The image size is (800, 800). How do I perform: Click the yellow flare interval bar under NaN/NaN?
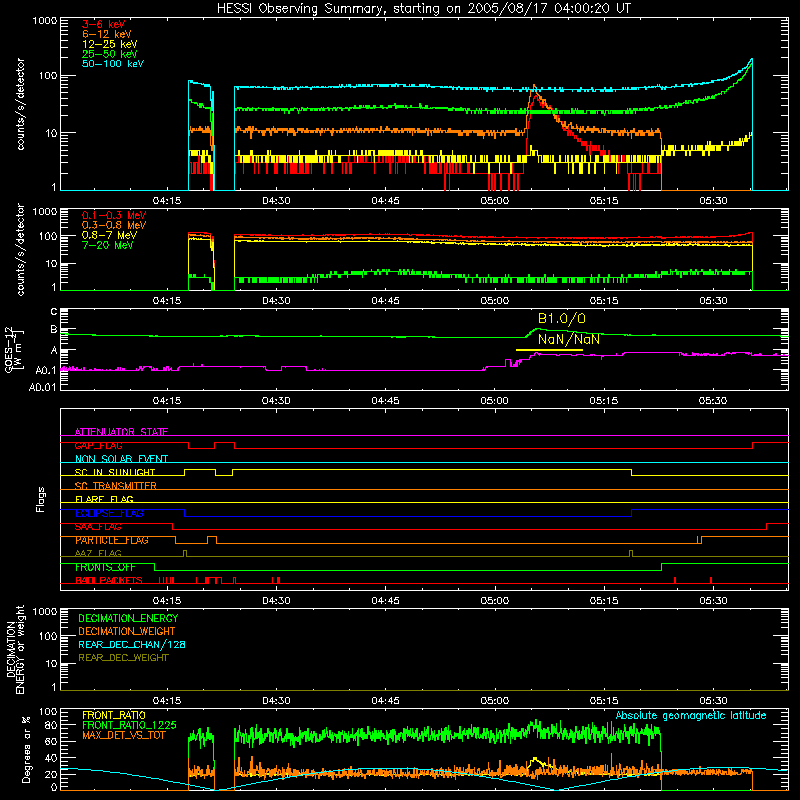(x=549, y=349)
